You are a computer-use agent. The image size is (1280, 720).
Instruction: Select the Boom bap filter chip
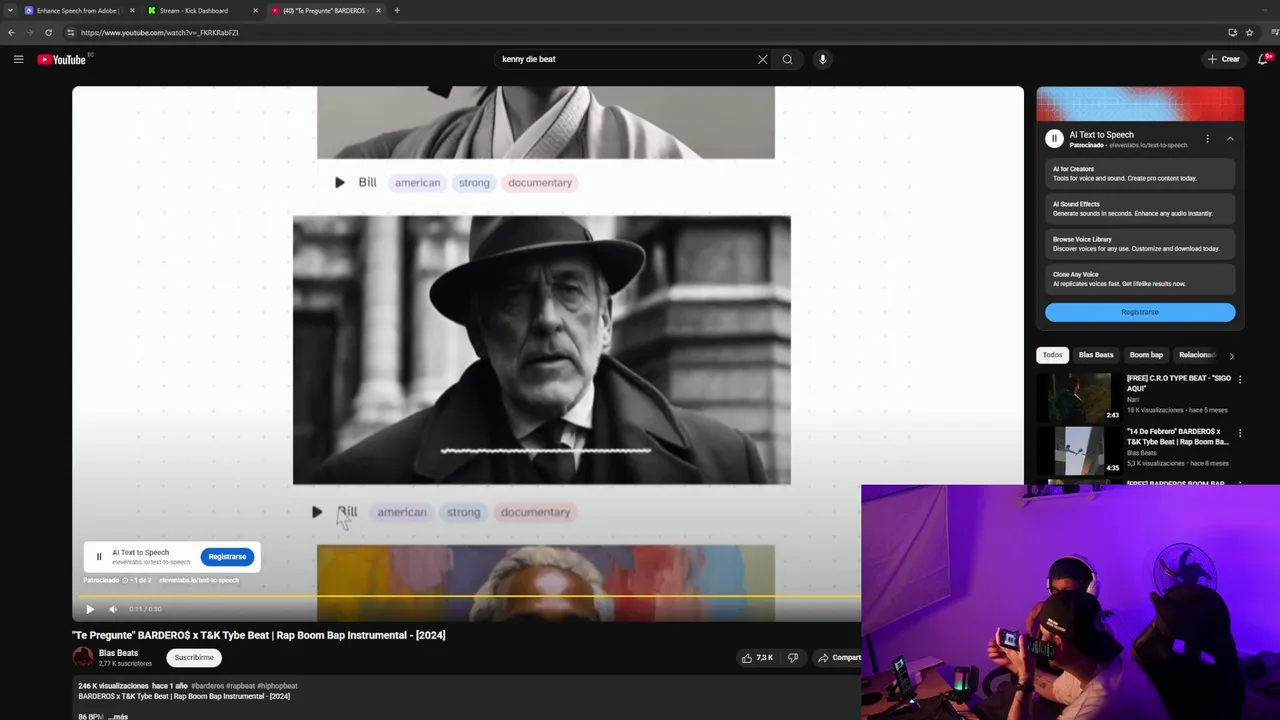tap(1146, 355)
